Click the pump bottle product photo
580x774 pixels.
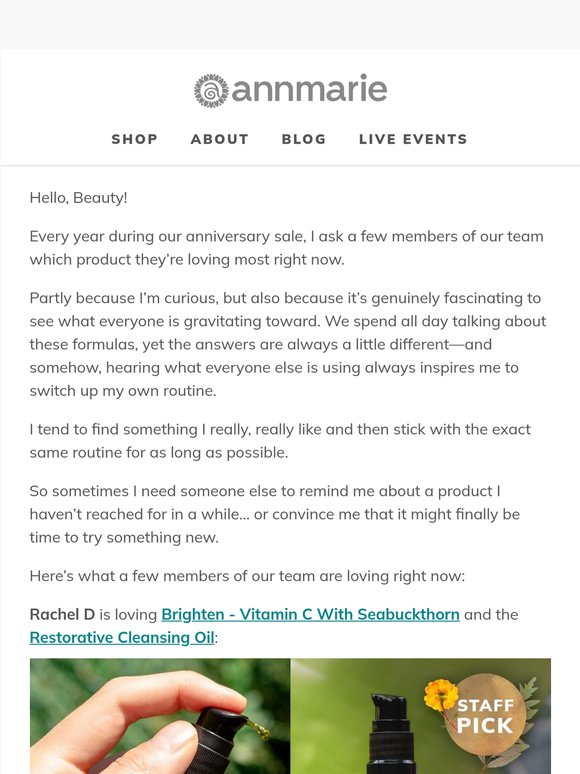421,716
